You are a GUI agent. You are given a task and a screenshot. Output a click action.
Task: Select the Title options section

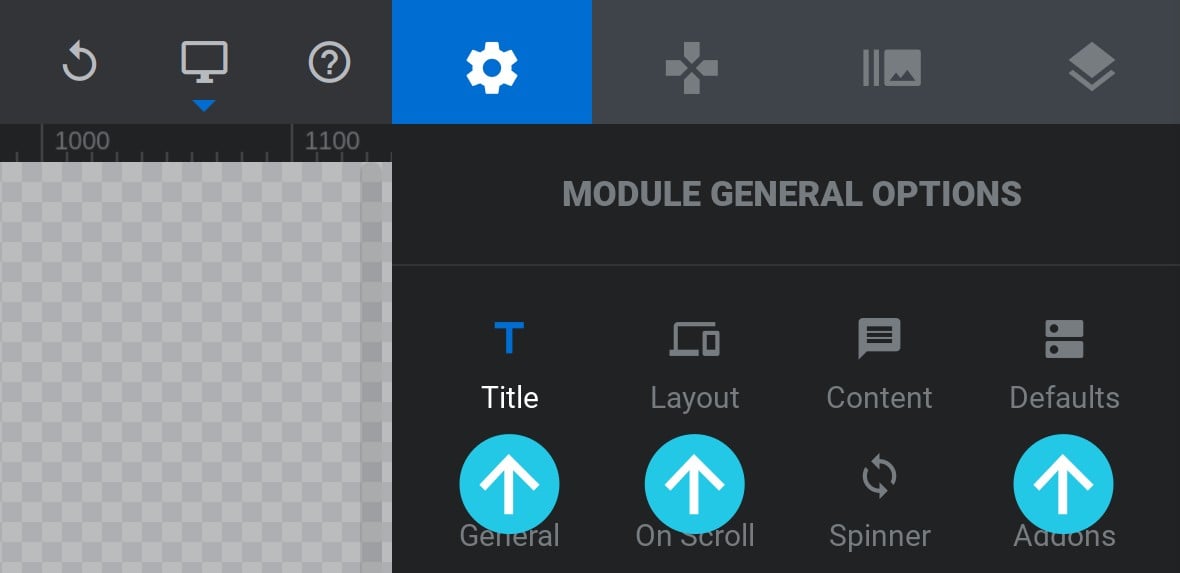pos(509,365)
